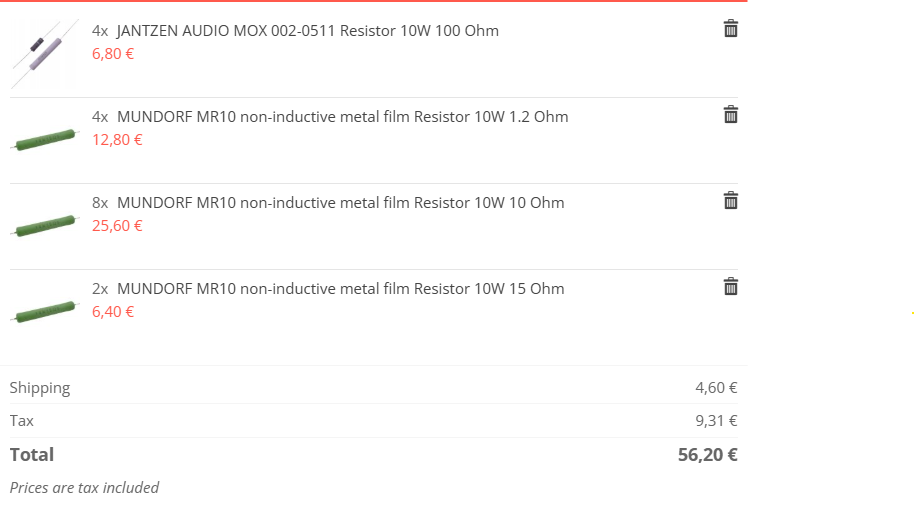Click the 1.2 Ohm green resistor thumbnail
915x520 pixels.
pos(44,139)
